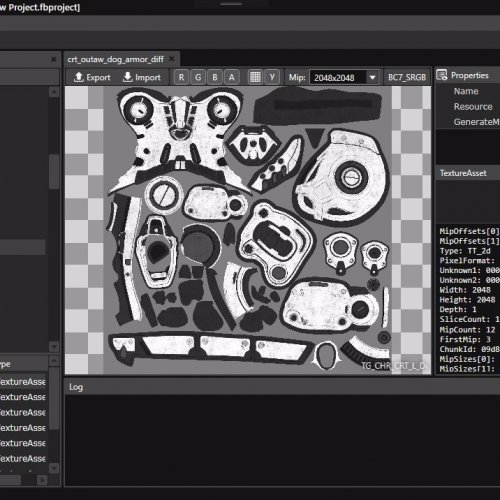500x500 pixels.
Task: Click the Depth: 1 info line
Action: [458, 309]
